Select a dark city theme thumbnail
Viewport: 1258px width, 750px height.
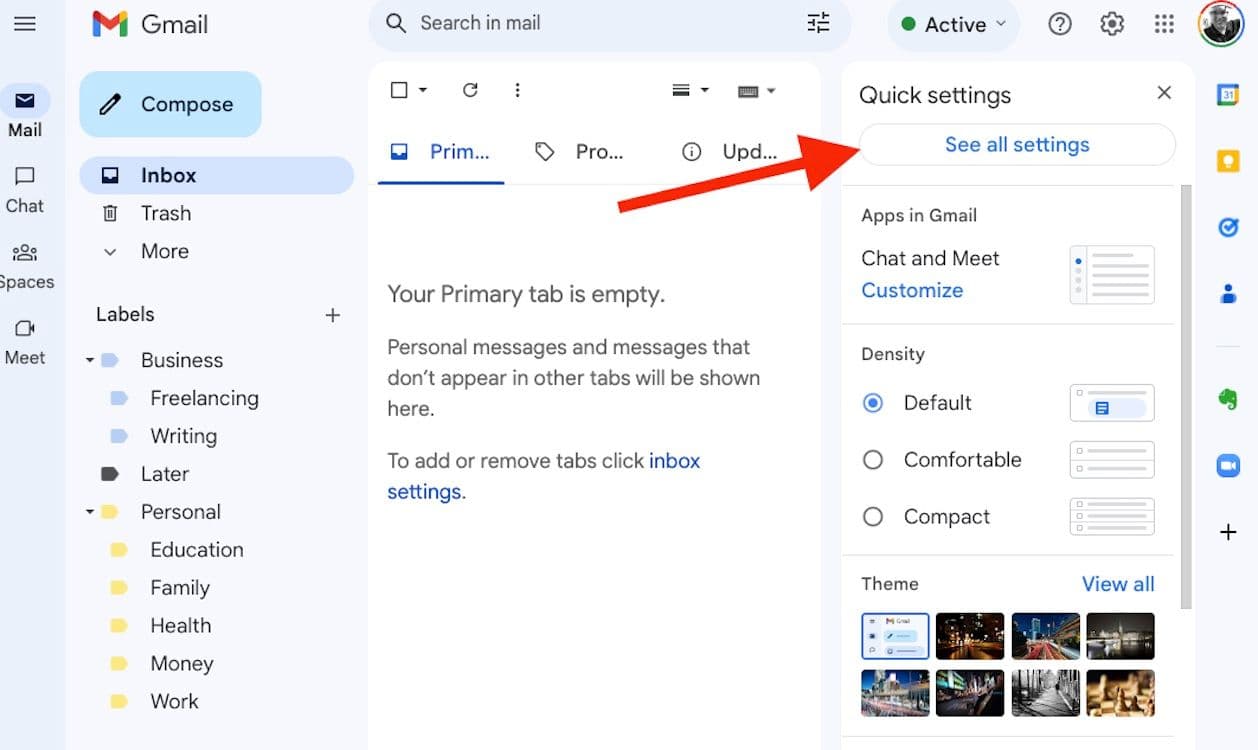pos(970,636)
